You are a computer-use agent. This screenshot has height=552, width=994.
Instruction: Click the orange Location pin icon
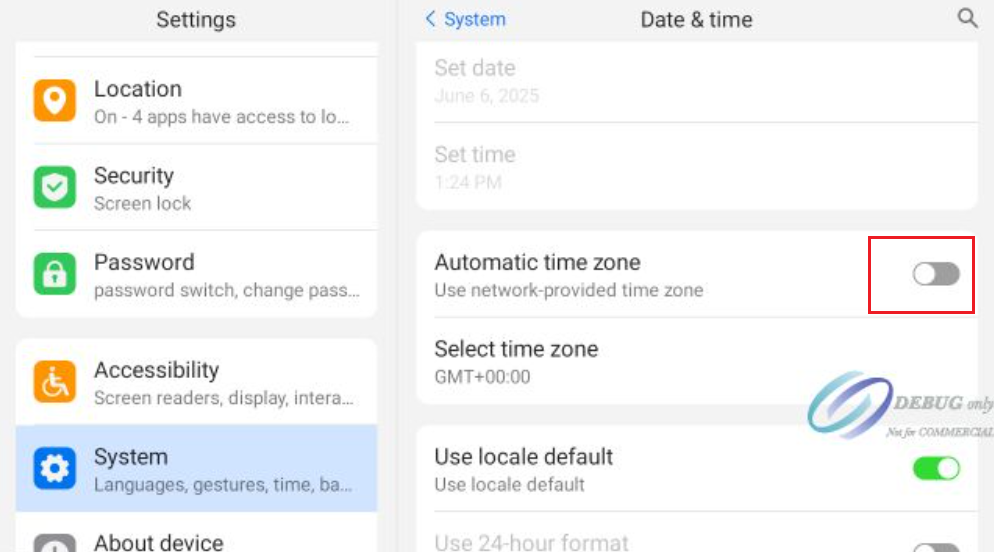click(x=55, y=101)
